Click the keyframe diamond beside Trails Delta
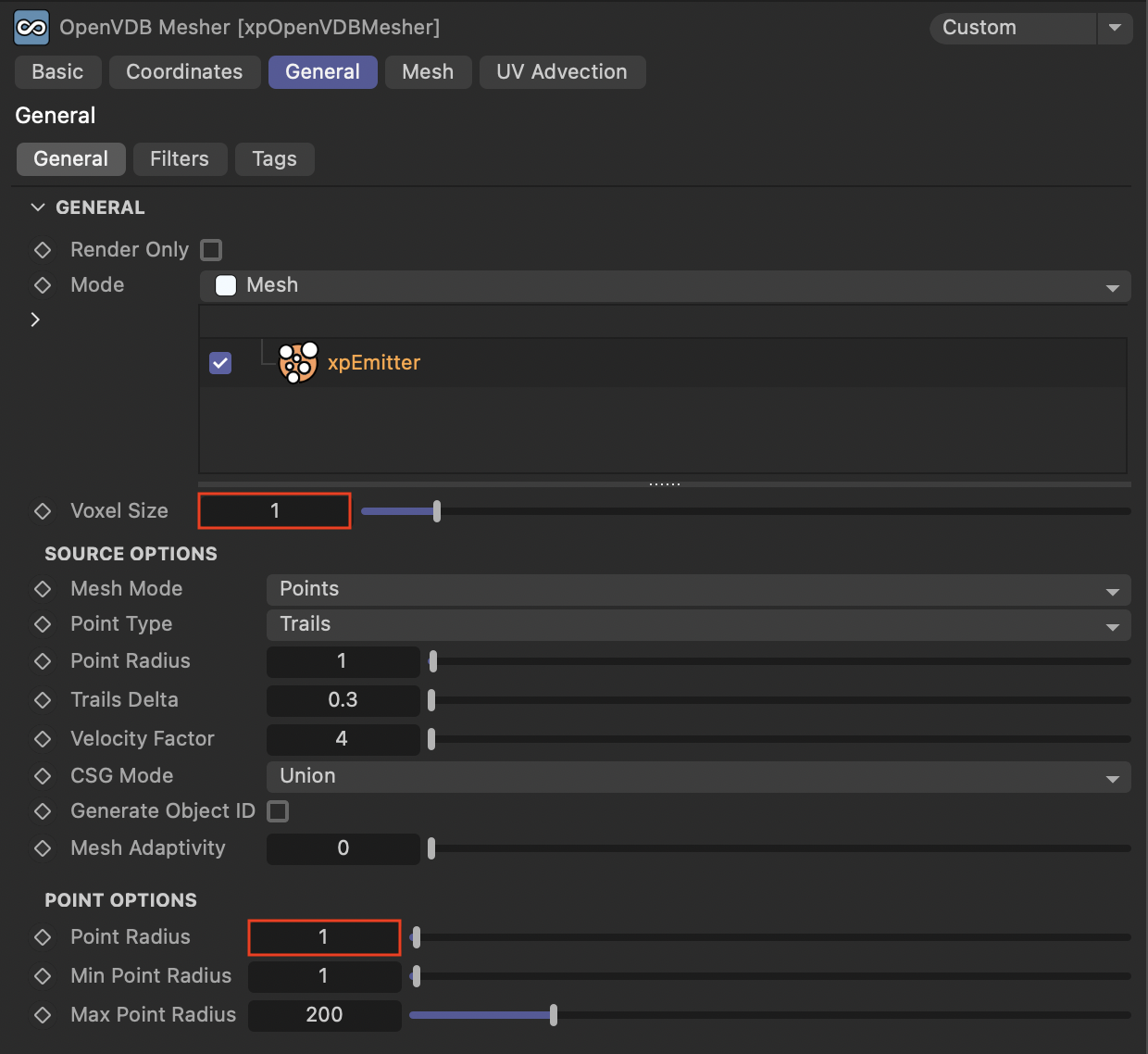 [x=43, y=700]
